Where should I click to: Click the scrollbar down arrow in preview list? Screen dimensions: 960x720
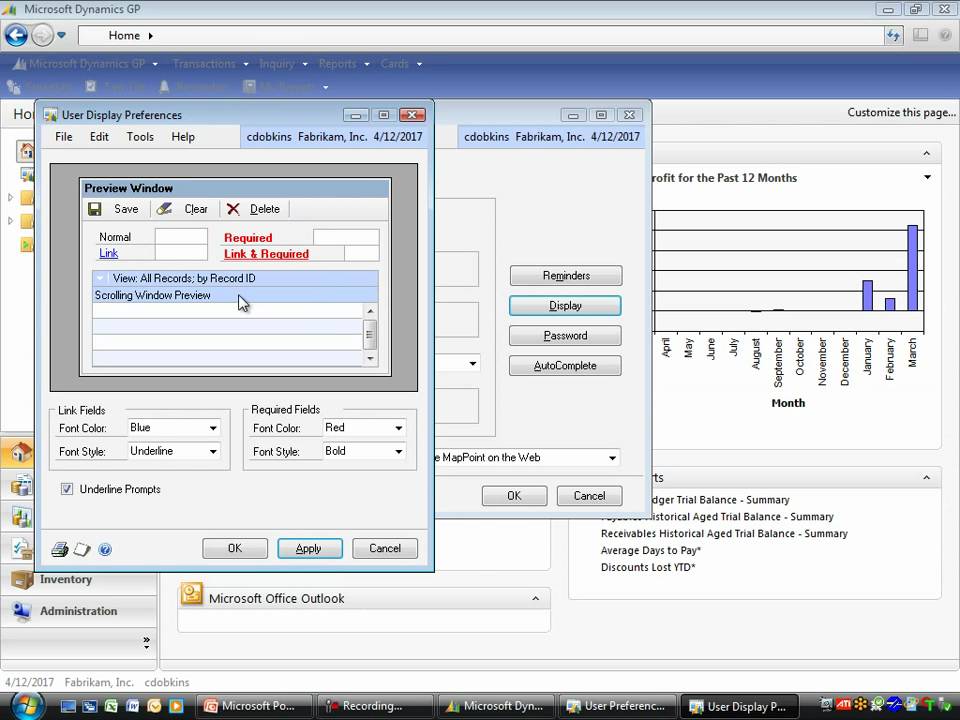tap(370, 359)
